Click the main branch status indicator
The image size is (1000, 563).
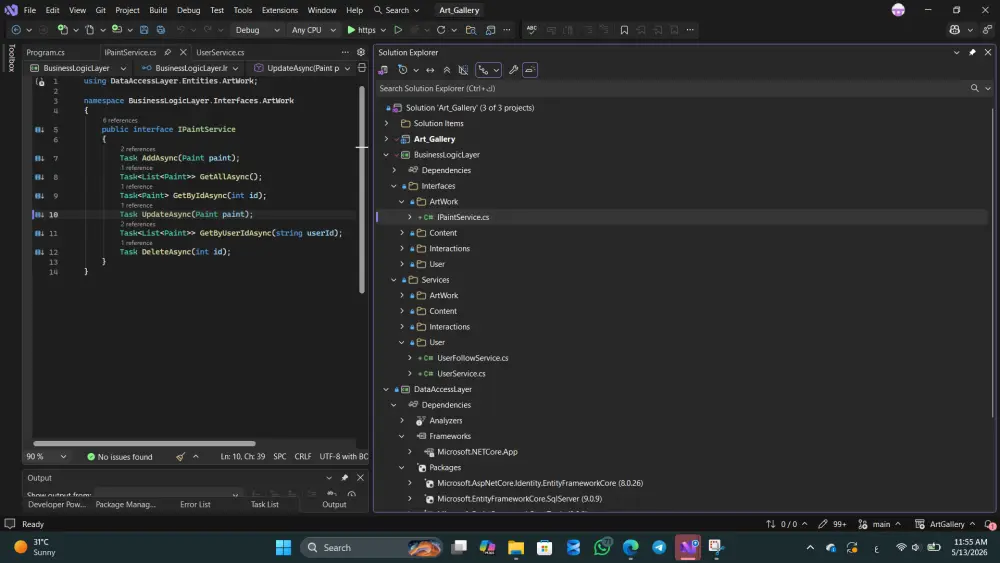[x=880, y=524]
